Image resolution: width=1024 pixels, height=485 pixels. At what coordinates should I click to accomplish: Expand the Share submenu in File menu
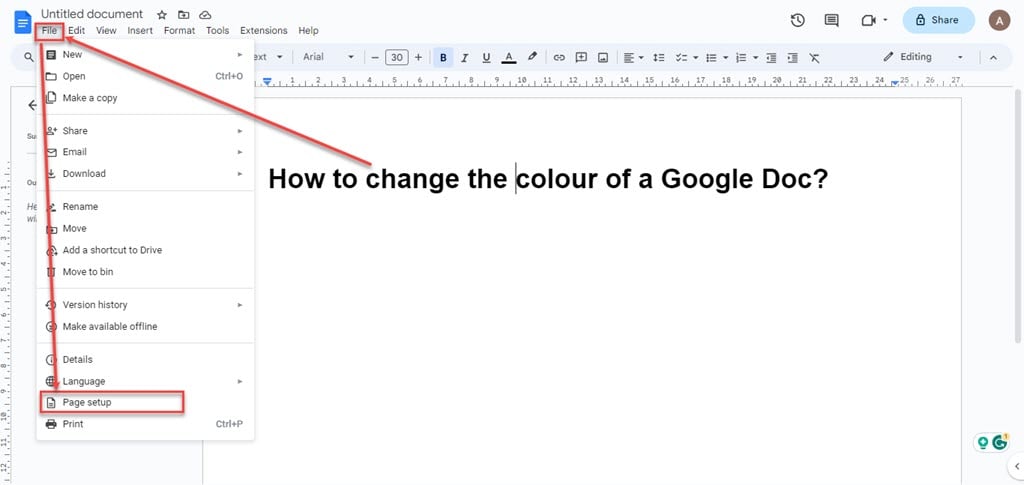tap(145, 131)
